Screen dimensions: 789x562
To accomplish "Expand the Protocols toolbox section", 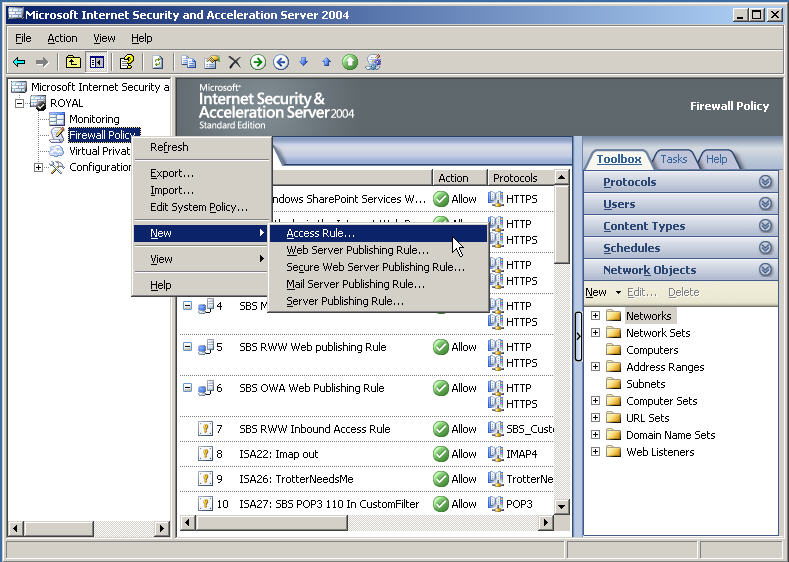I will (x=765, y=182).
